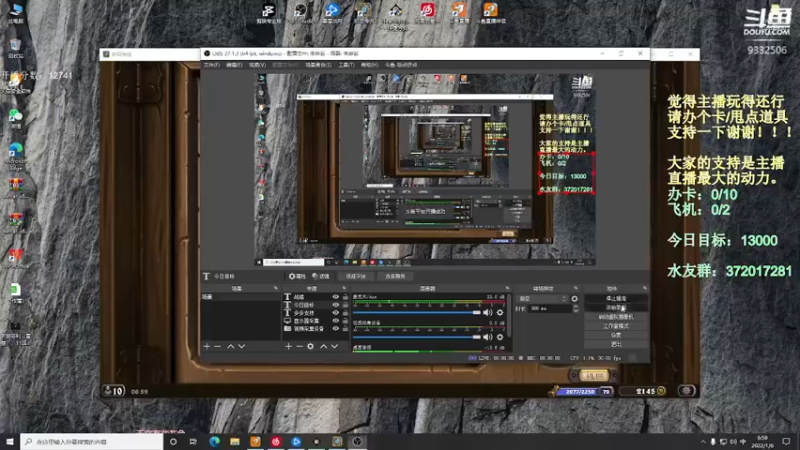Screen dimensions: 800x450
Task: Open transition properties gear icon
Action: [574, 298]
